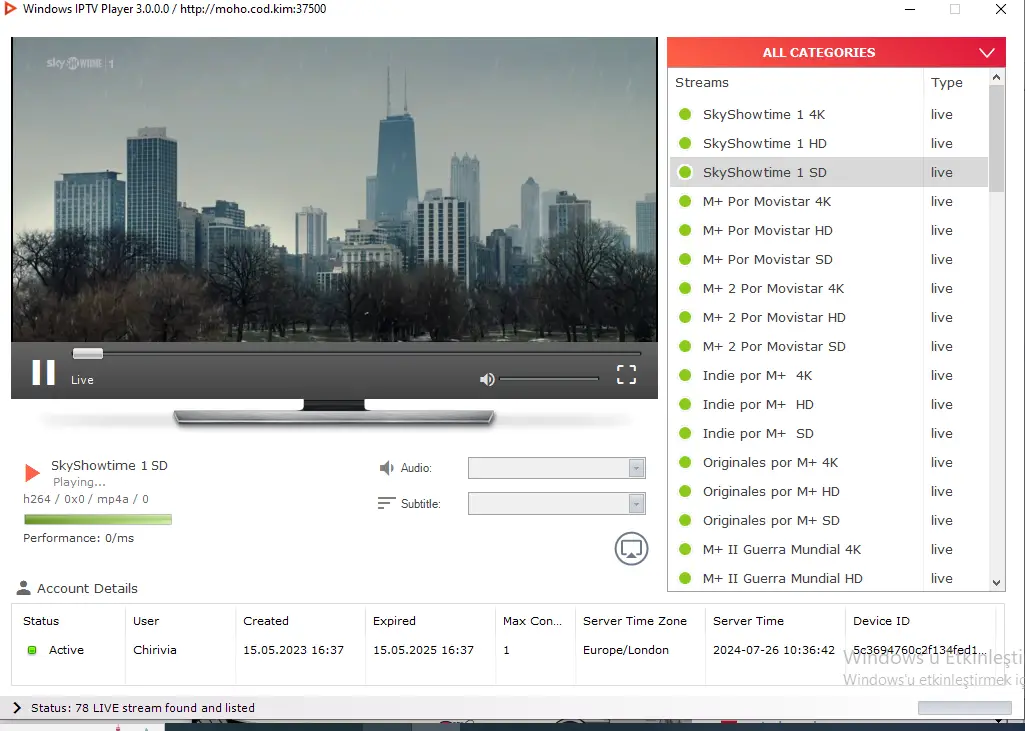
Task: Click green status dot for Indie por M+ SD
Action: coord(685,434)
